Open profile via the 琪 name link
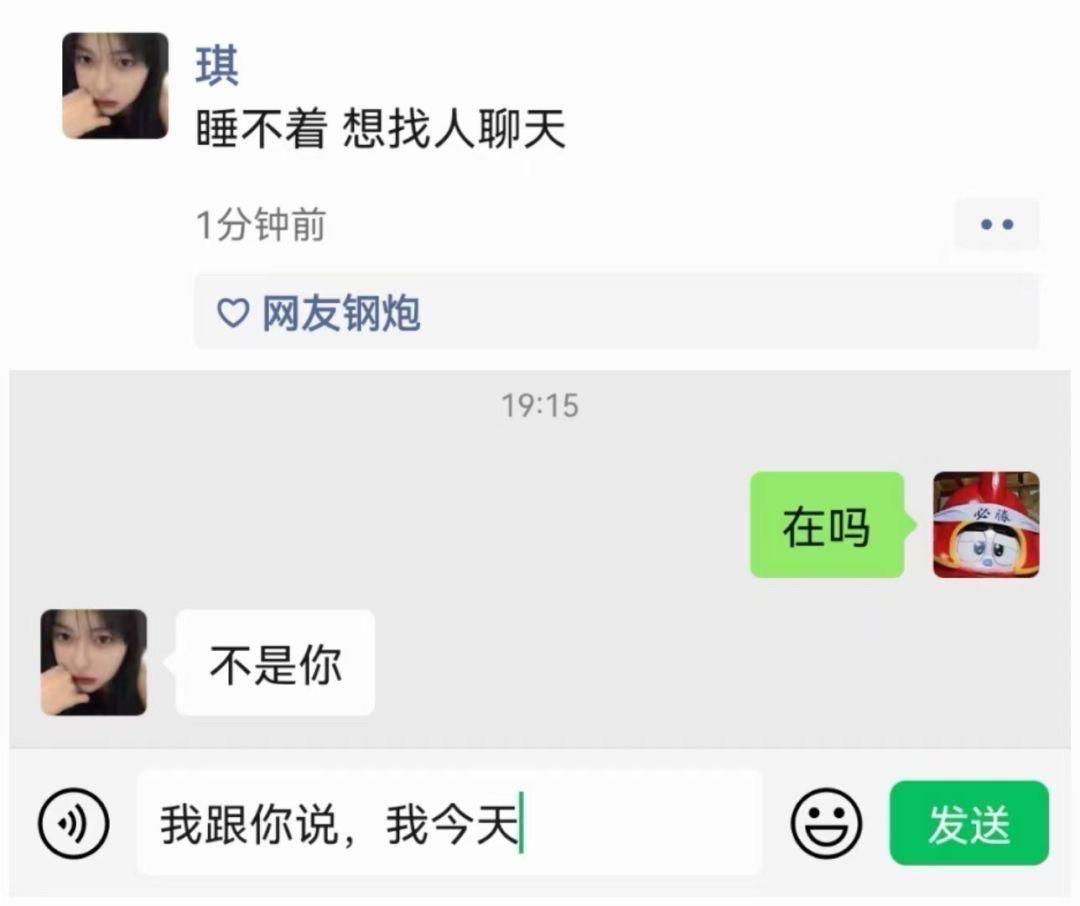Screen dimensions: 1080x906 tap(217, 65)
